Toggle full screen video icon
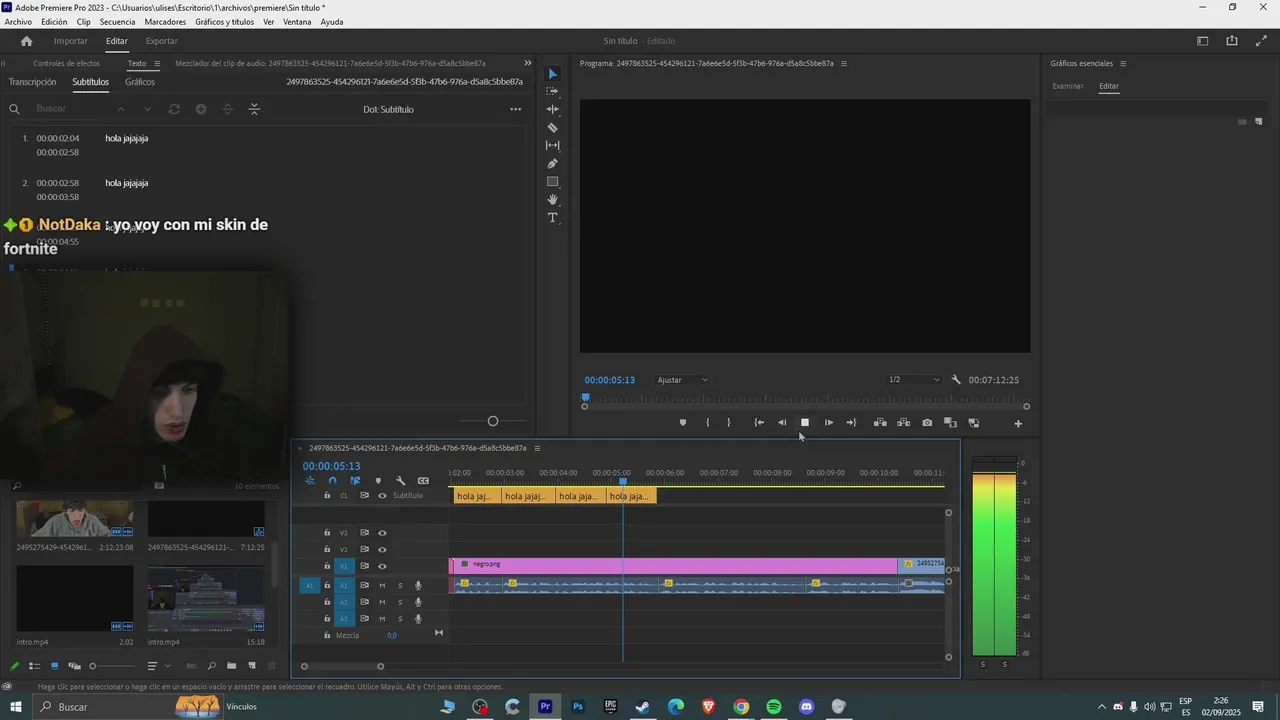 [x=1261, y=41]
